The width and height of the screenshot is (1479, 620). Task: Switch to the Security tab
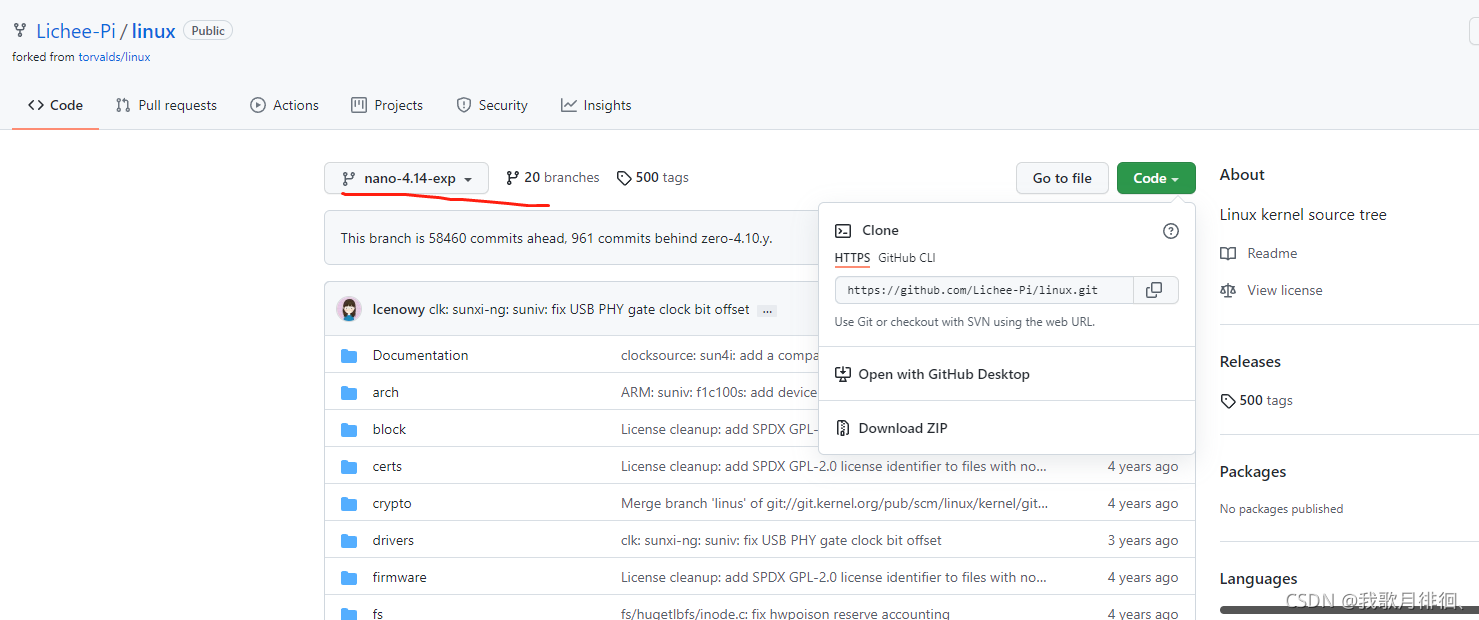[492, 105]
